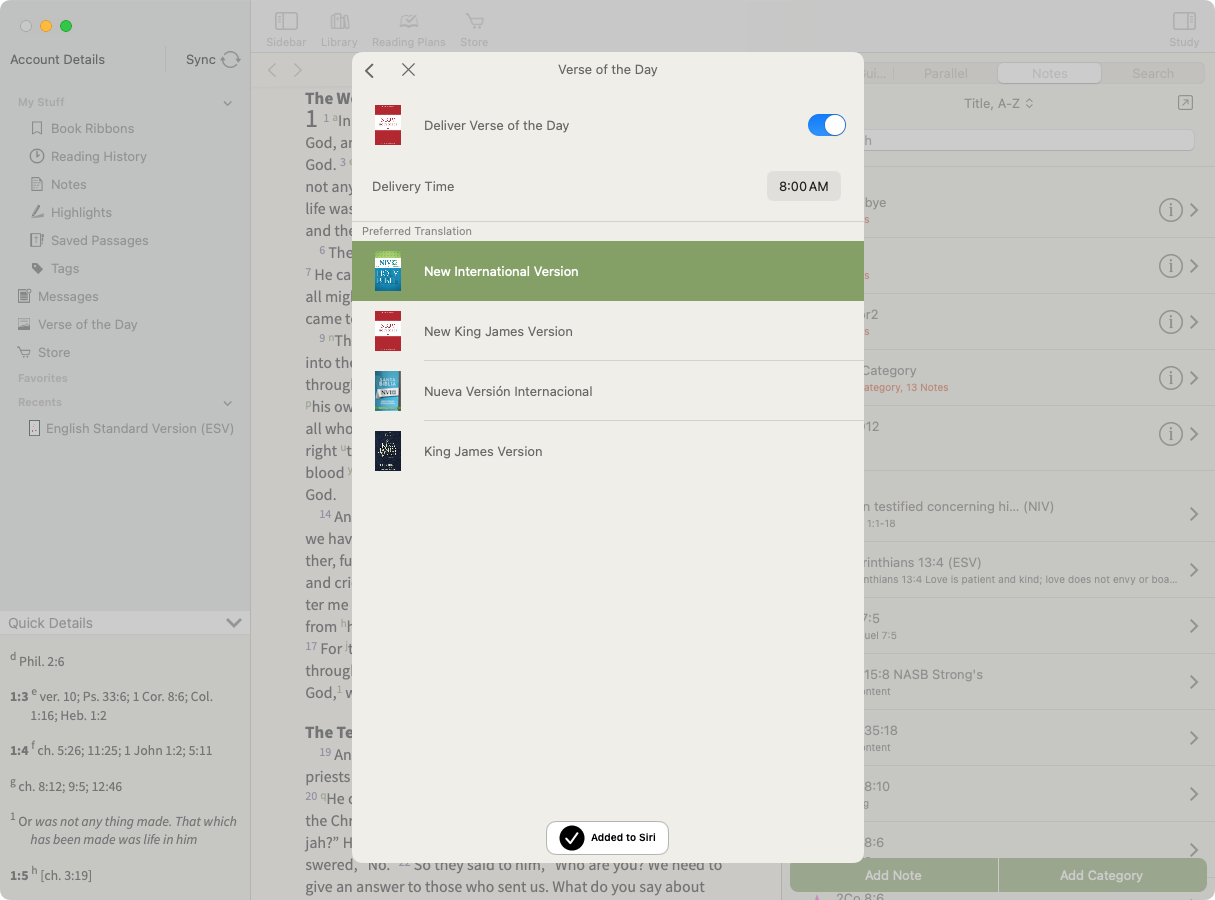Switch to the Parallel tab
Image resolution: width=1215 pixels, height=900 pixels.
[x=946, y=73]
